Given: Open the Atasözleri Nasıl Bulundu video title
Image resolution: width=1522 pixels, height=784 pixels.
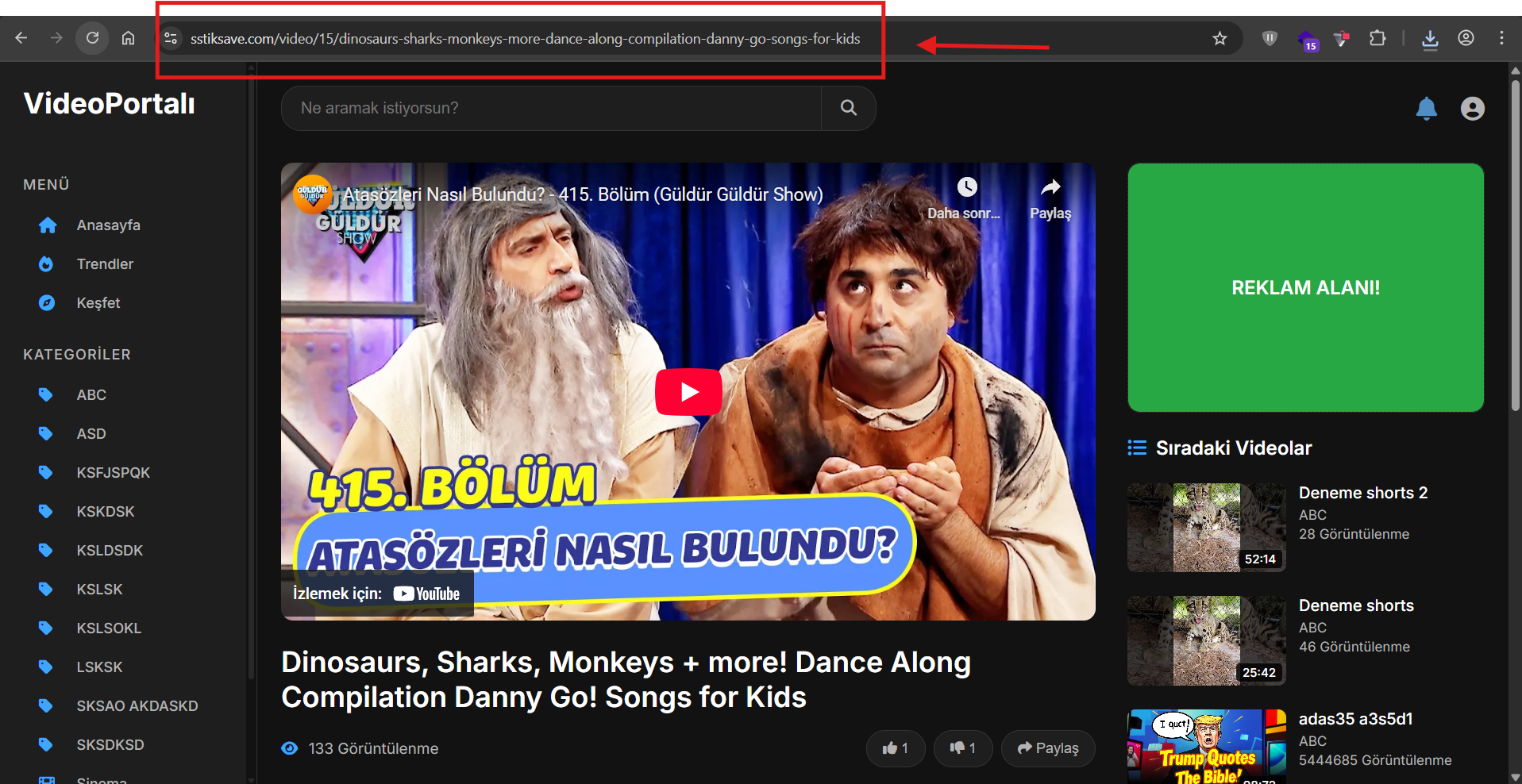Looking at the screenshot, I should click(x=584, y=194).
